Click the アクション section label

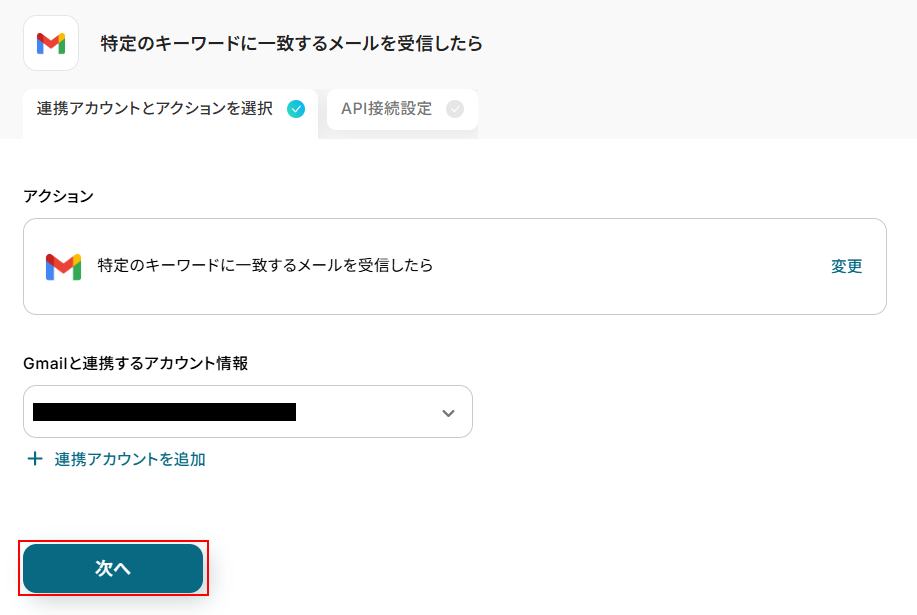[58, 196]
